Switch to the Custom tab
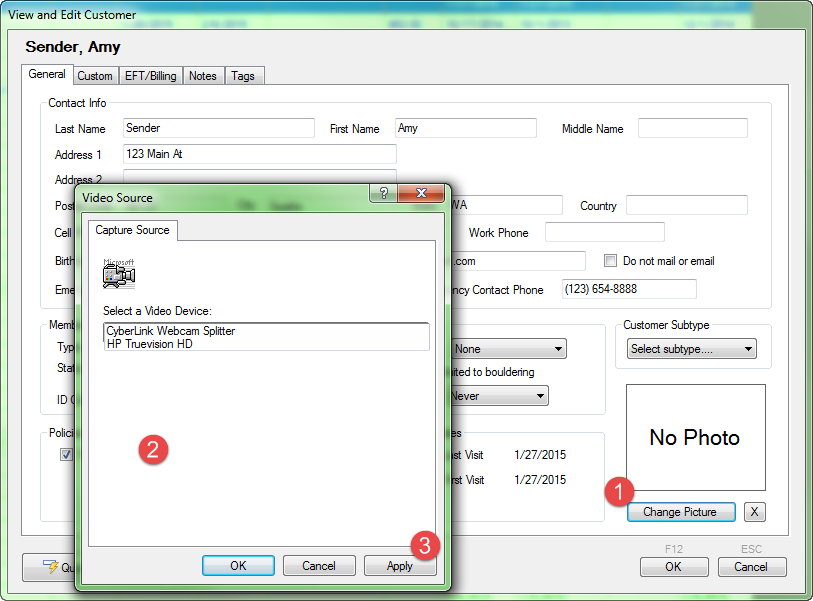 (95, 76)
